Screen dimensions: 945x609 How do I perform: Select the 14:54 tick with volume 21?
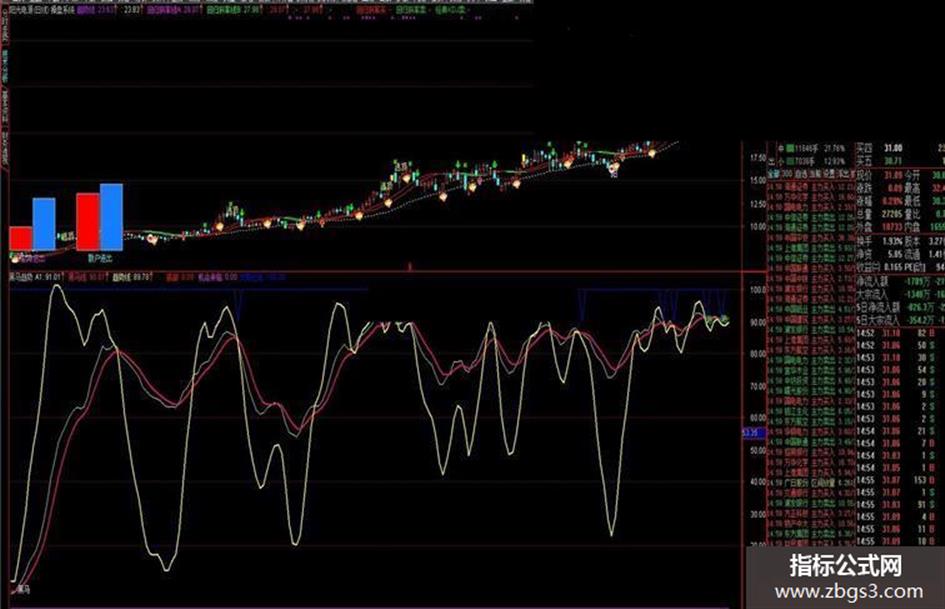click(900, 431)
